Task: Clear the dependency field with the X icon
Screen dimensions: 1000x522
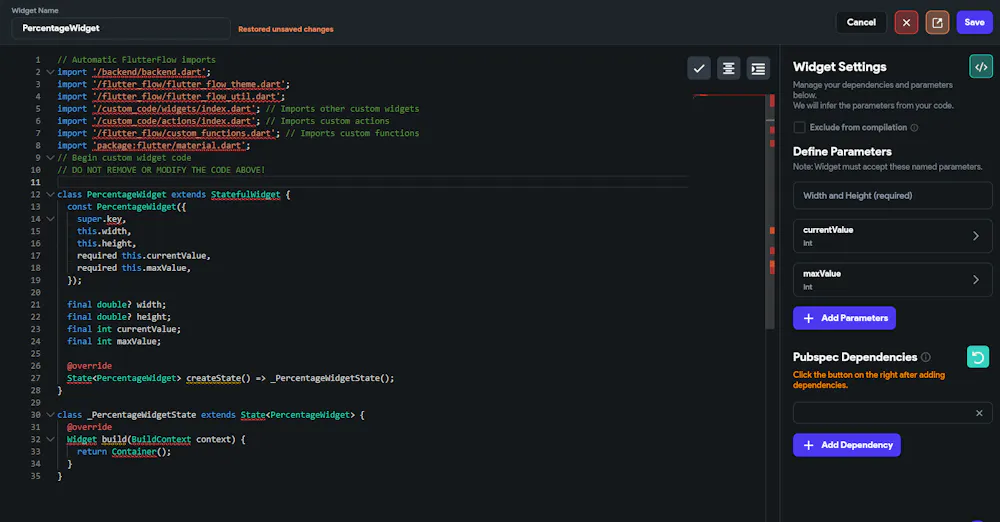Action: 979,413
